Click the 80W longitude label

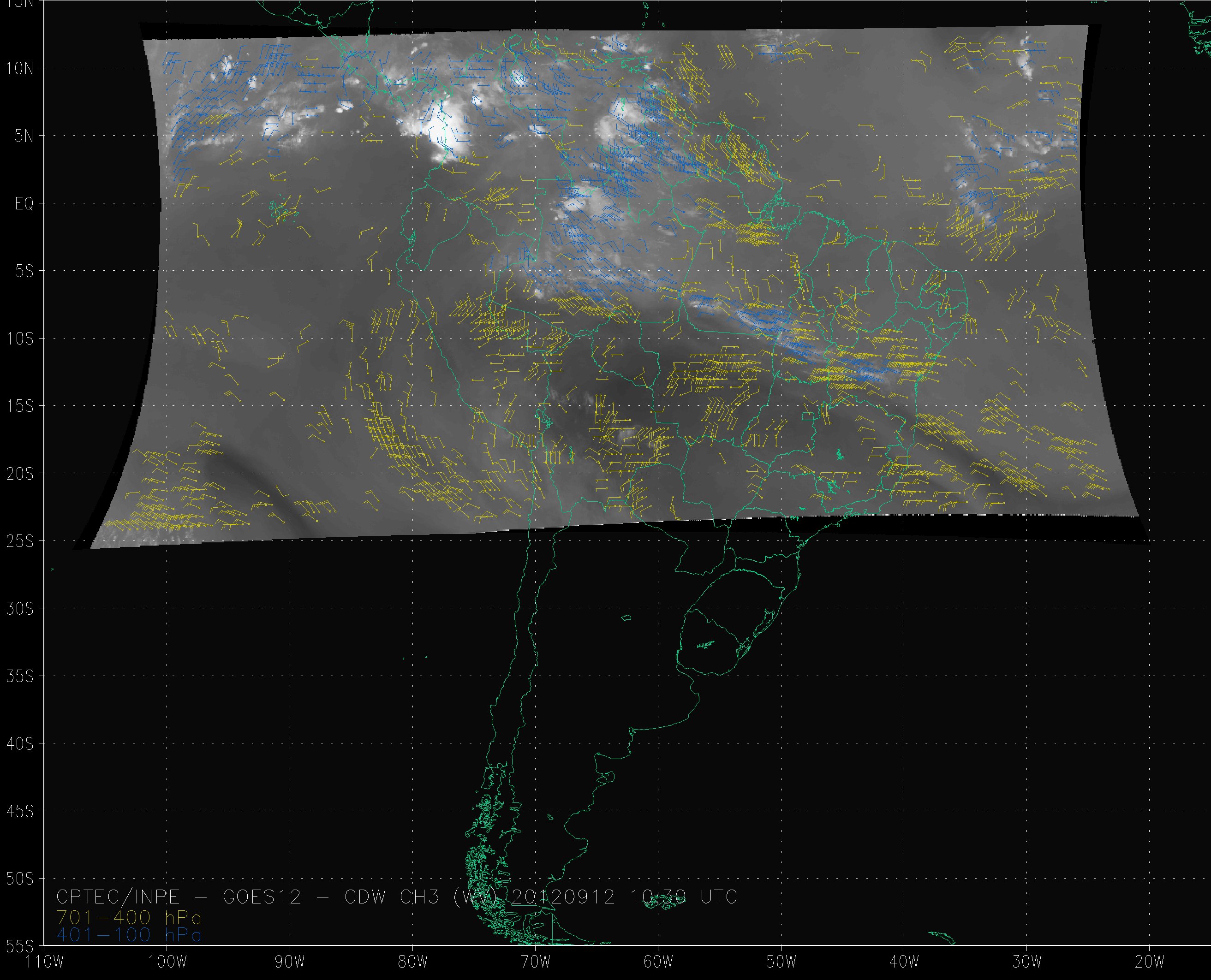[413, 962]
